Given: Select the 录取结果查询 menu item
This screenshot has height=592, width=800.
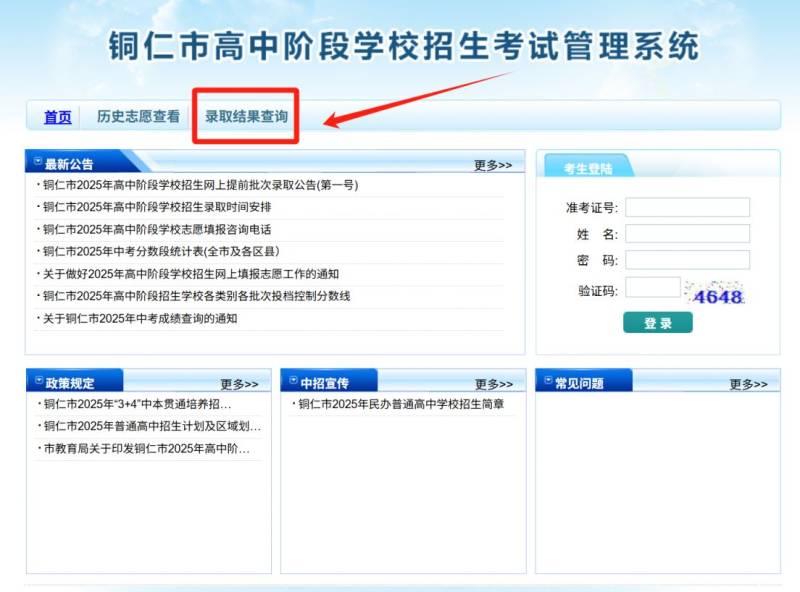Looking at the screenshot, I should 246,116.
